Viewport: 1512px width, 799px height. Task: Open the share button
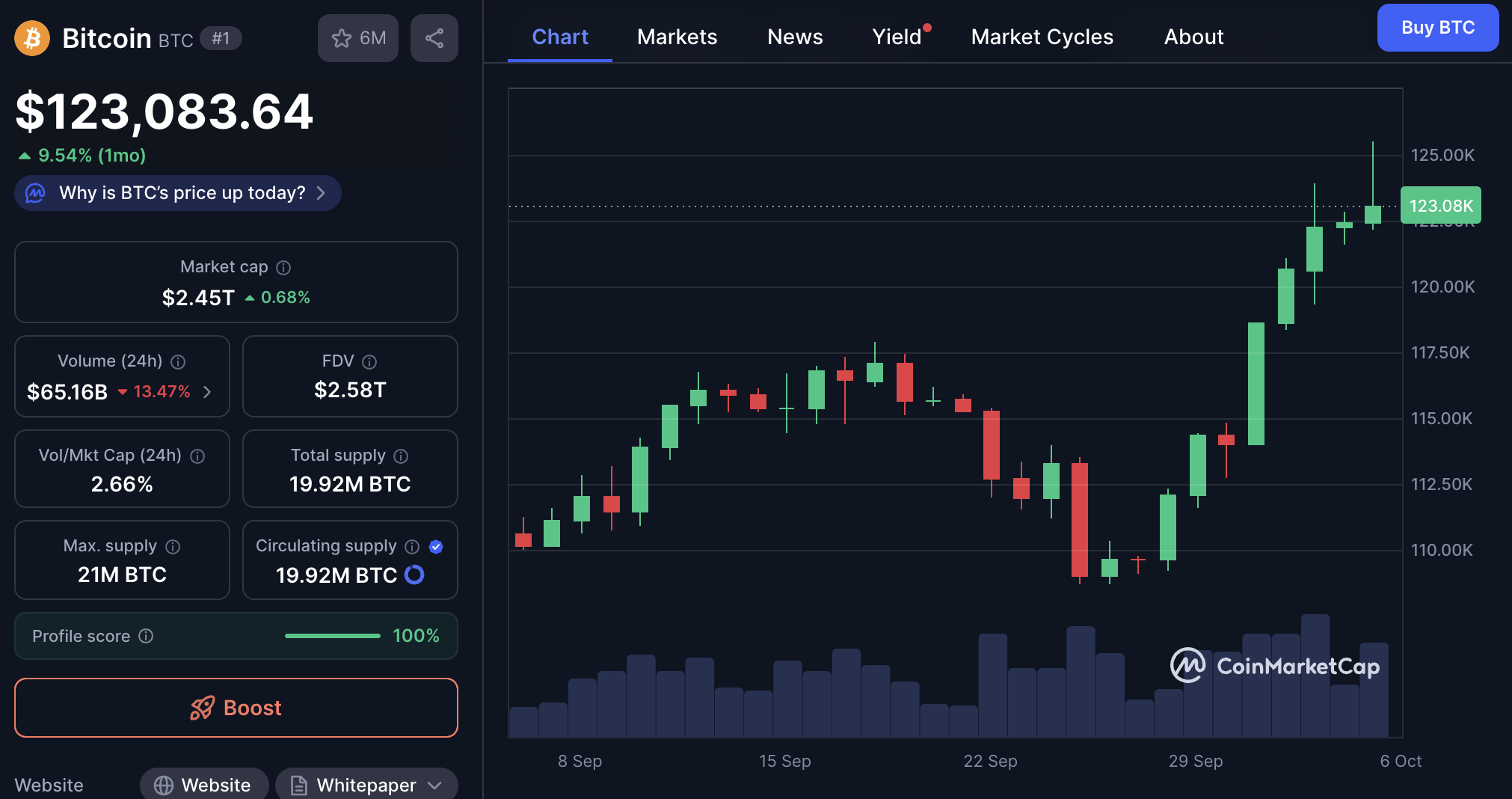tap(434, 38)
